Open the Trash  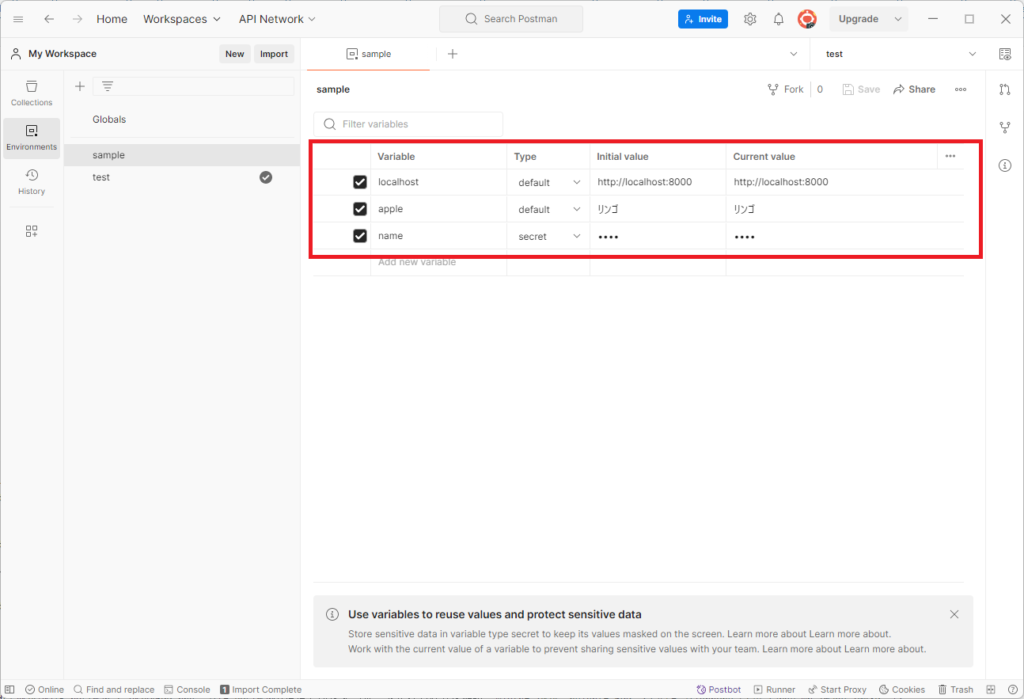click(955, 689)
